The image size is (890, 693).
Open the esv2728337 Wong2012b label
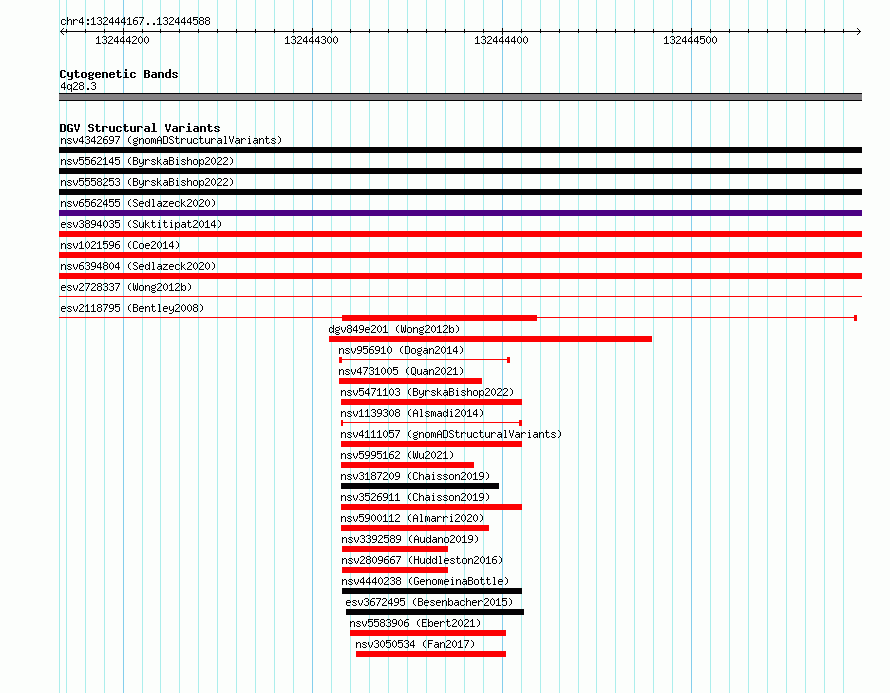coord(126,287)
